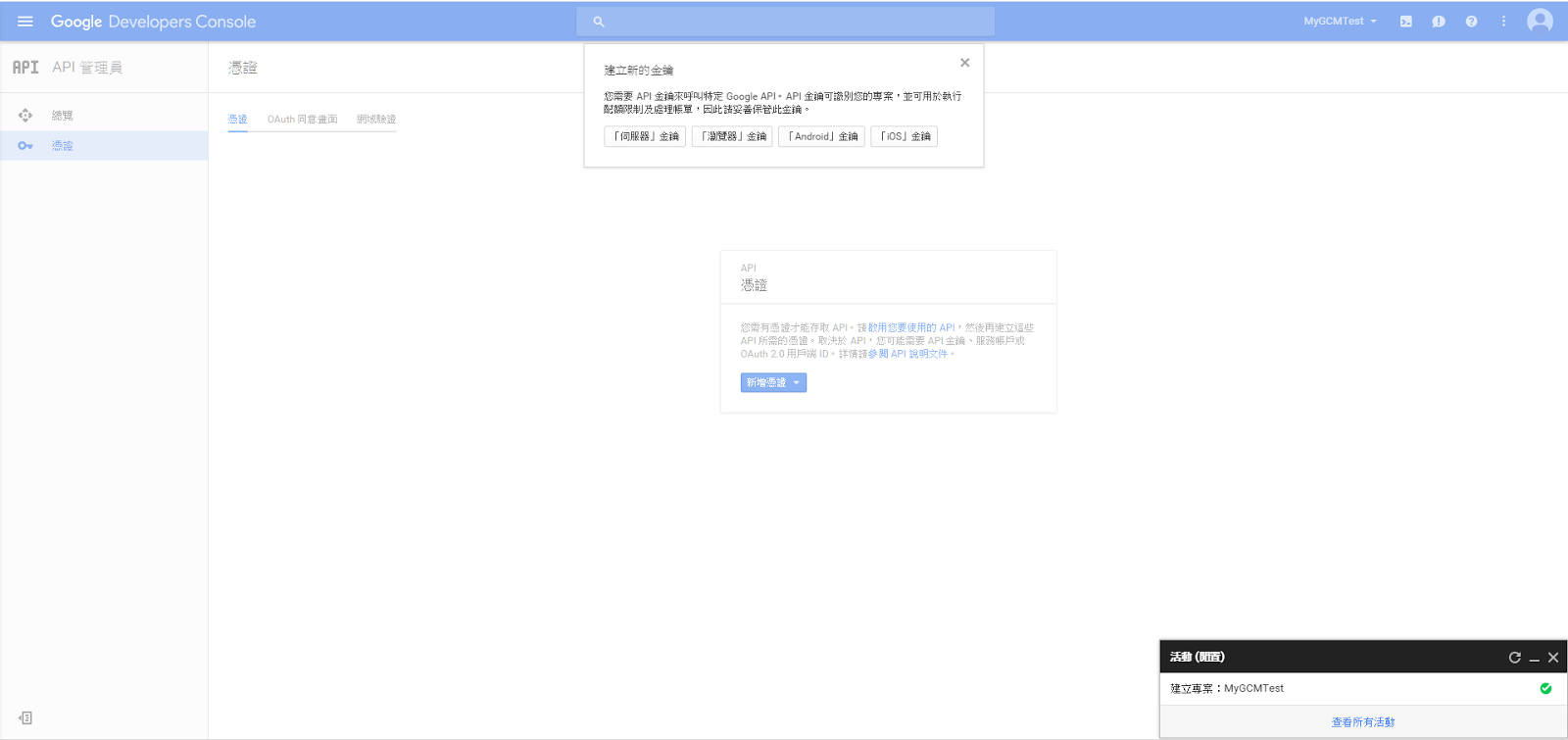Open the help question mark icon

point(1471,22)
